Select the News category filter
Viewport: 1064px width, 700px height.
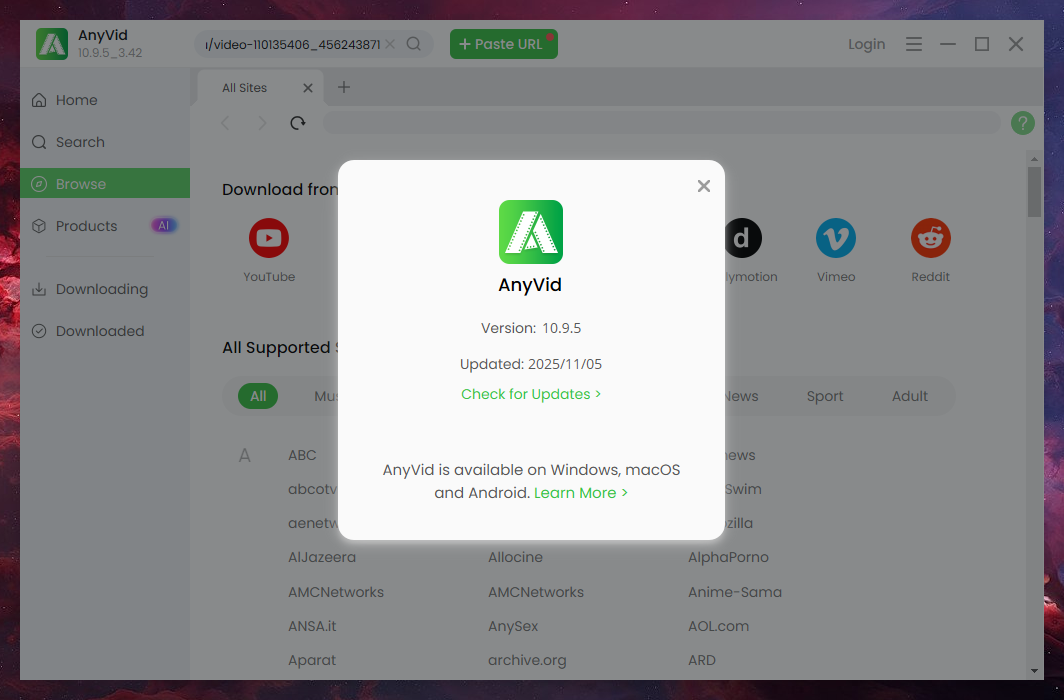click(741, 396)
